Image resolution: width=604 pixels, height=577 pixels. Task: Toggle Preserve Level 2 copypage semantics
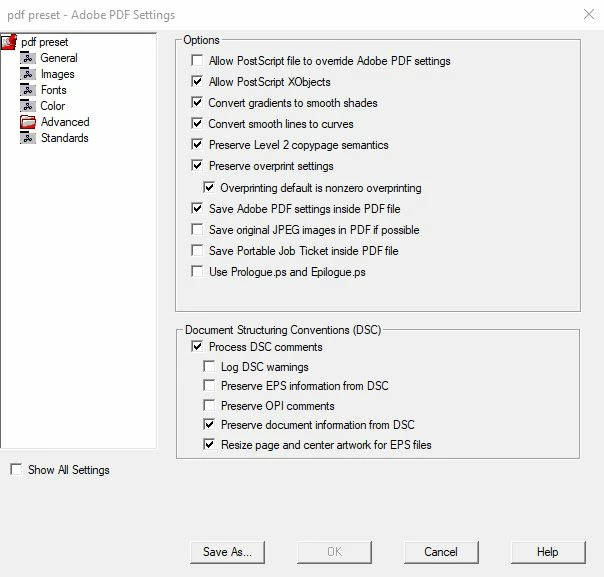pyautogui.click(x=197, y=144)
